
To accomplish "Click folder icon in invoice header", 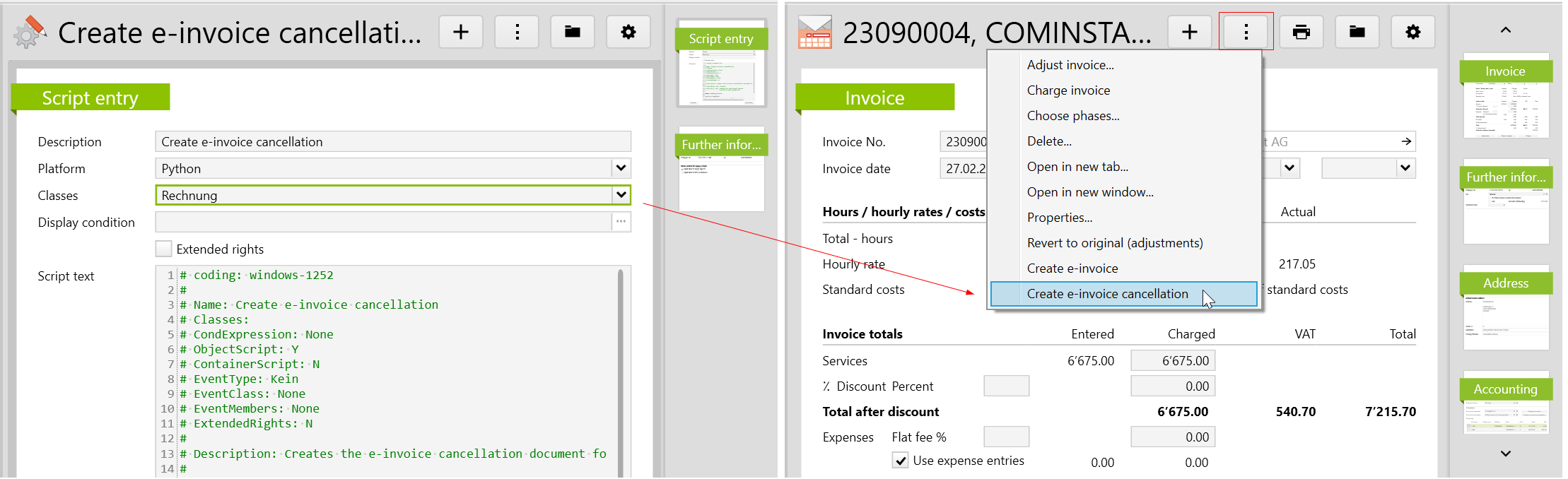I will point(1357,32).
